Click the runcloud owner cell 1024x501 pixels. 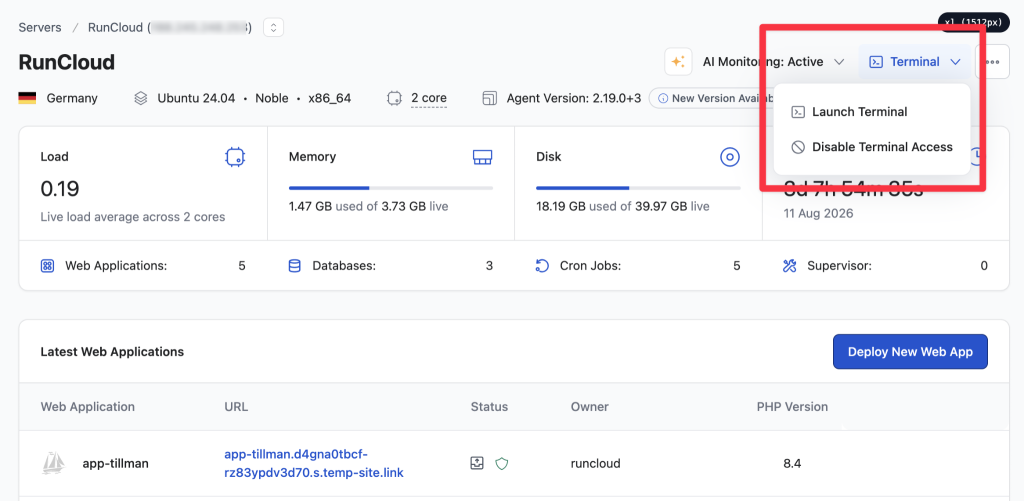596,464
